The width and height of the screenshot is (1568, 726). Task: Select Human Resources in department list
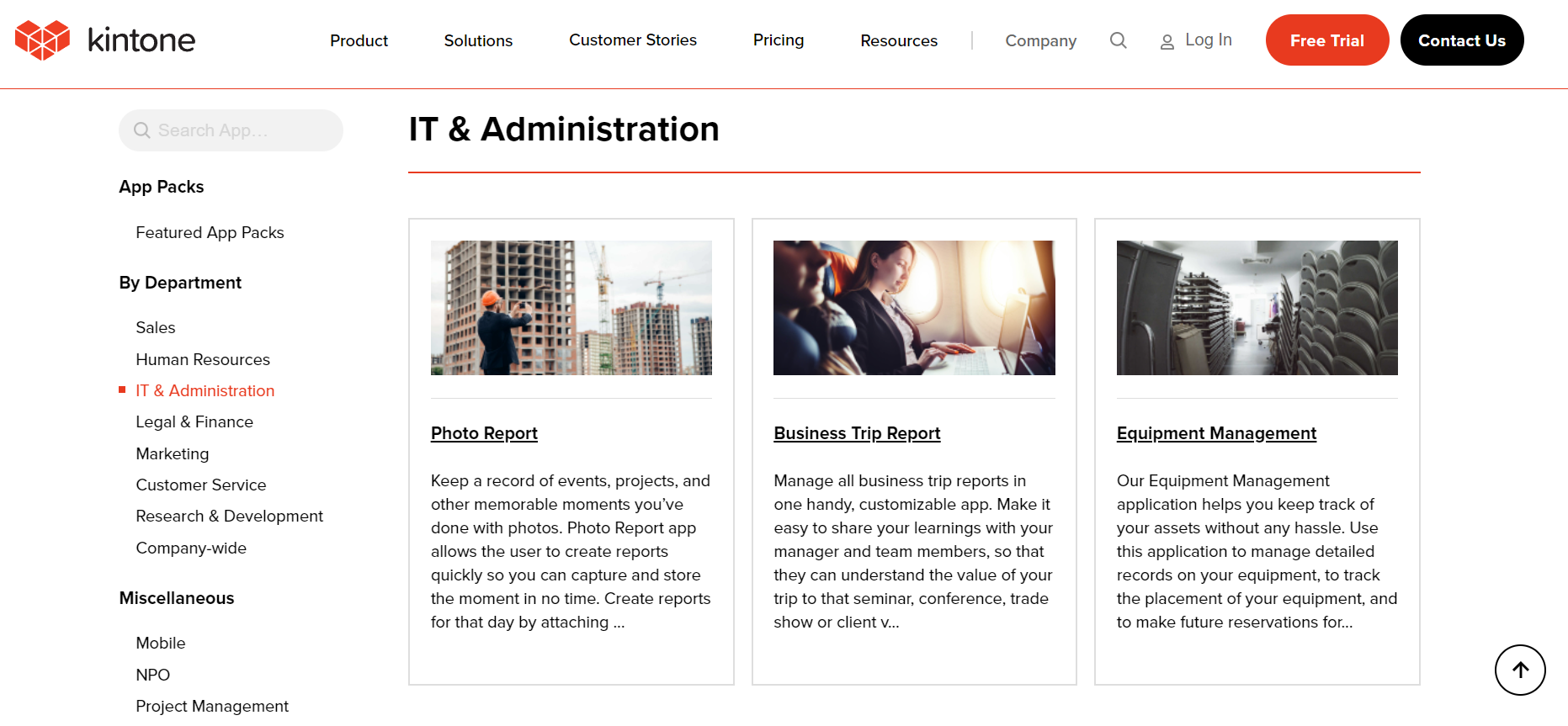click(203, 359)
